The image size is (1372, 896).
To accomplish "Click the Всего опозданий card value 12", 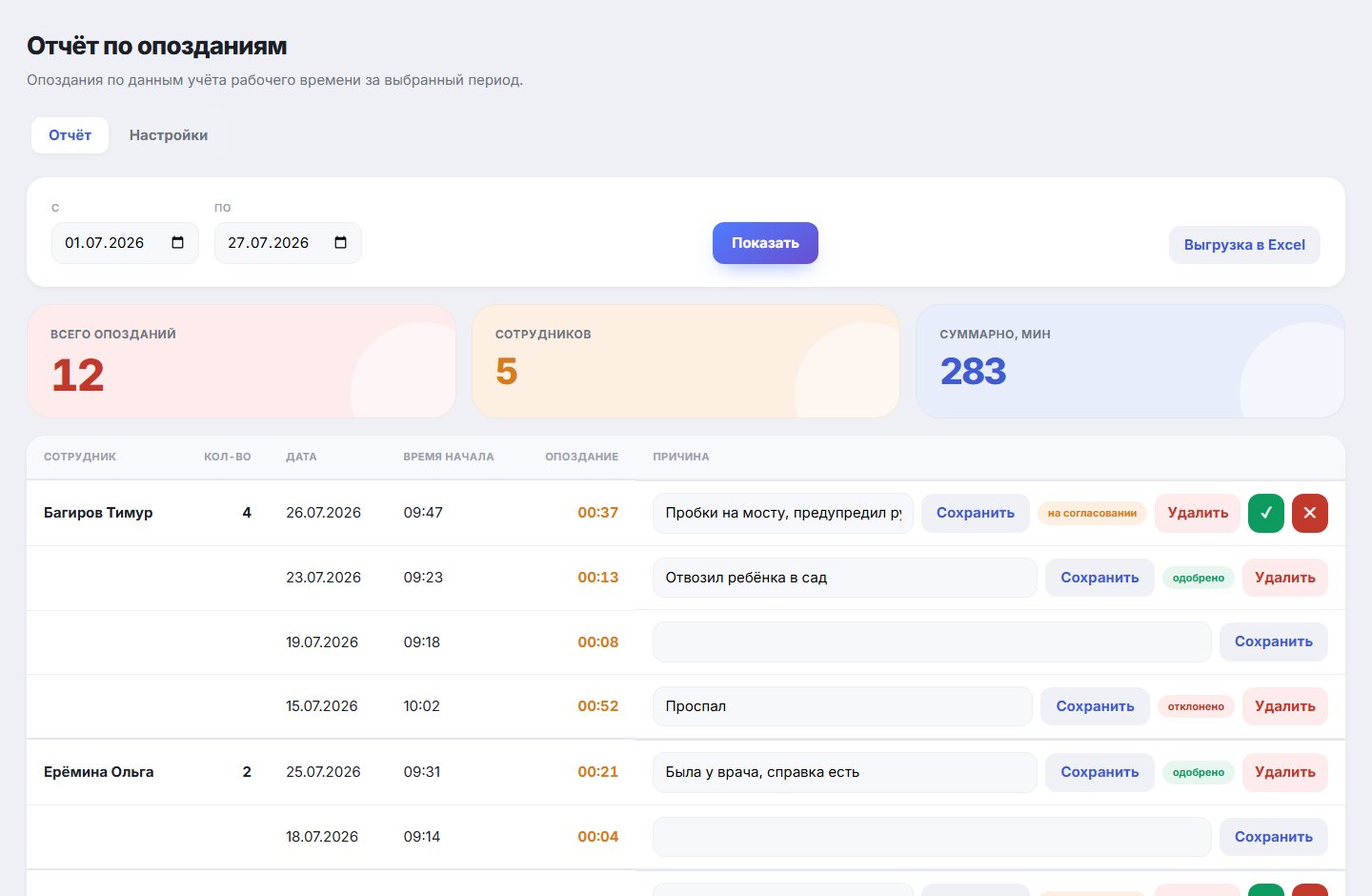I will (78, 375).
